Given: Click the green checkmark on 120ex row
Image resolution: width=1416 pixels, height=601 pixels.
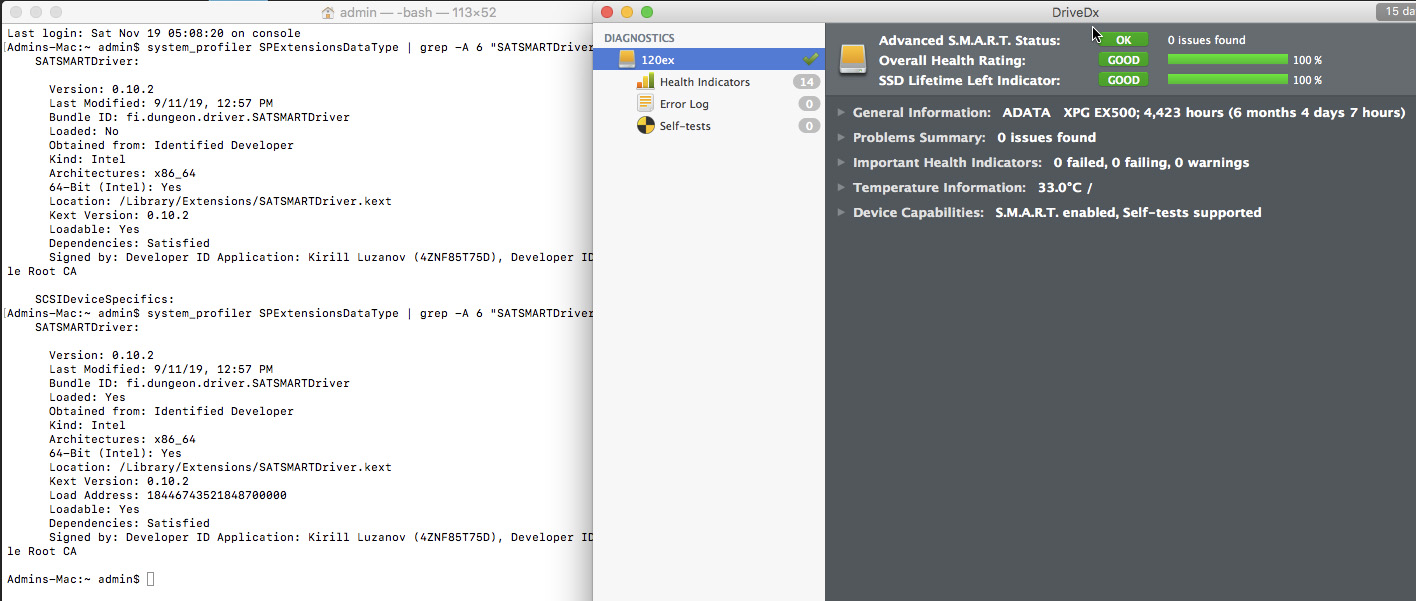Looking at the screenshot, I should (810, 60).
